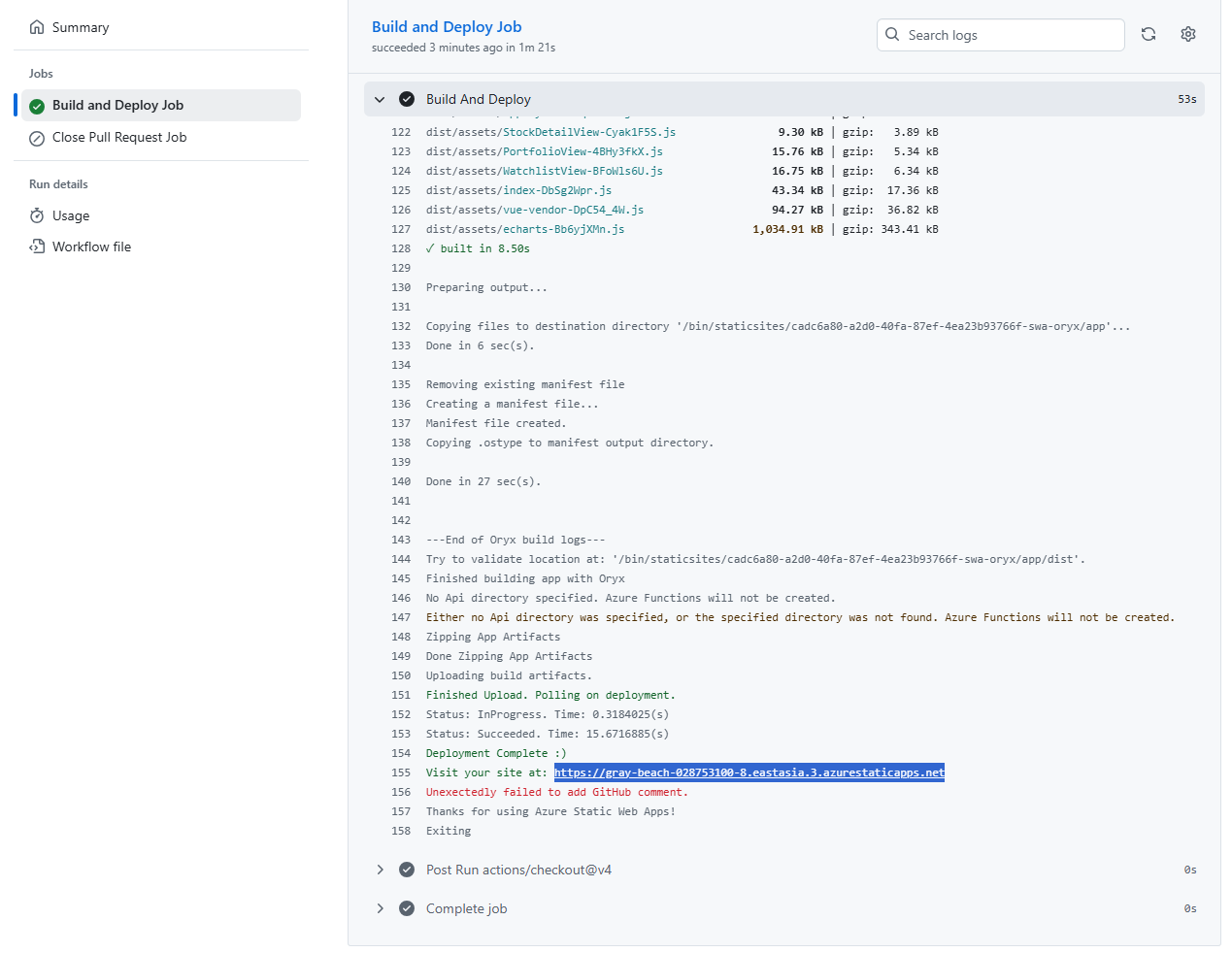Click log line number 128
Viewport: 1232px width, 953px height.
[401, 248]
